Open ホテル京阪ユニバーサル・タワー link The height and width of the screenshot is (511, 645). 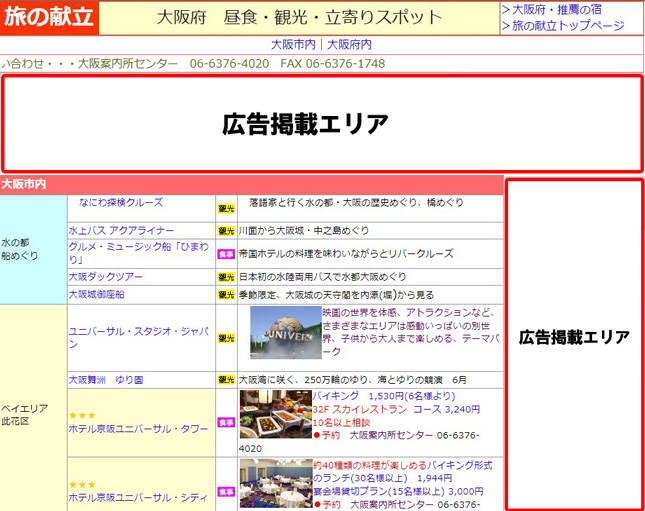coord(138,429)
